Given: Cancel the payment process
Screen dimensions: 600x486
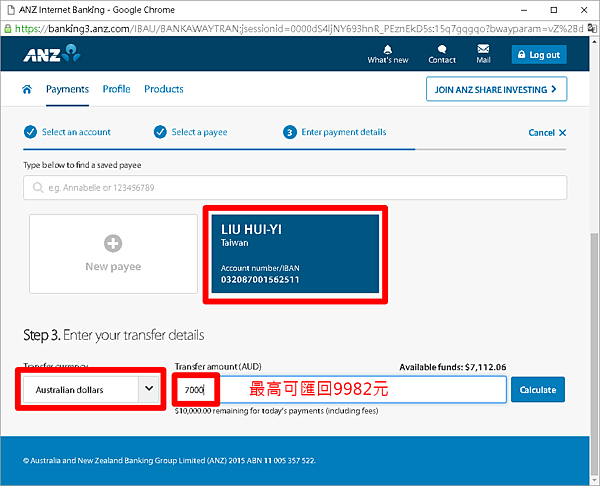Looking at the screenshot, I should 547,133.
